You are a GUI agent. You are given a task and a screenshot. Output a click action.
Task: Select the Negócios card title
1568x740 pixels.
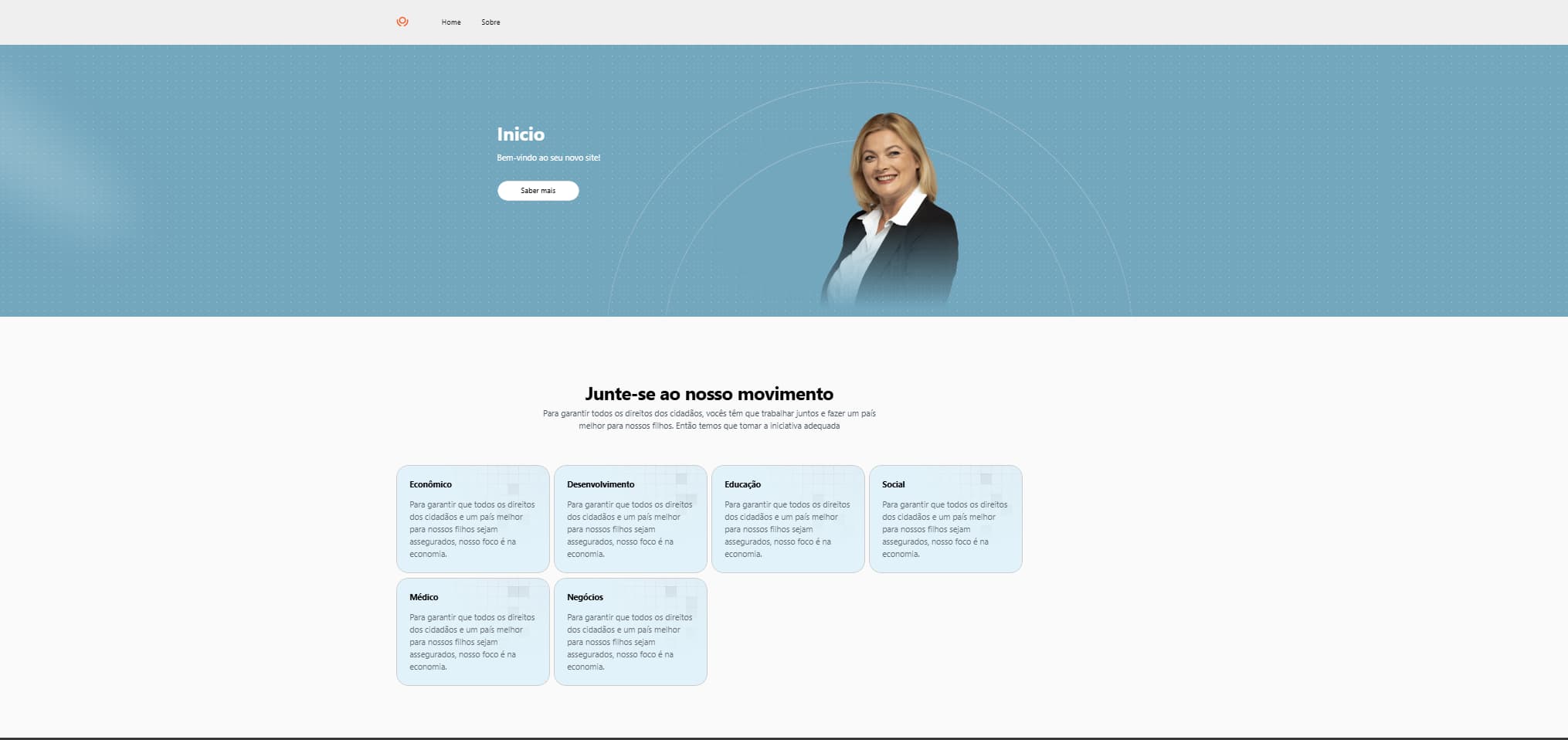tap(585, 597)
